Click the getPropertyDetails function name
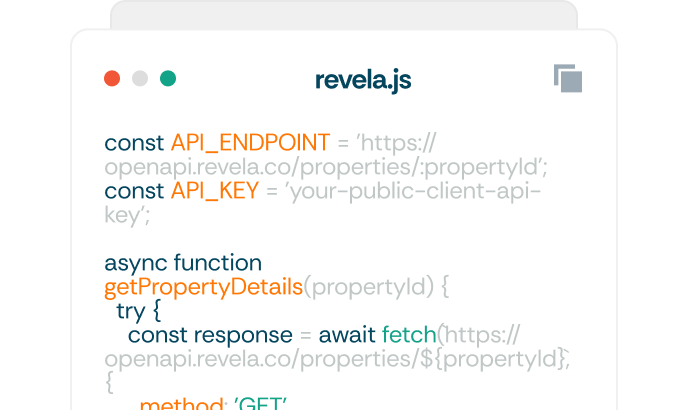Image resolution: width=686 pixels, height=410 pixels. (203, 287)
